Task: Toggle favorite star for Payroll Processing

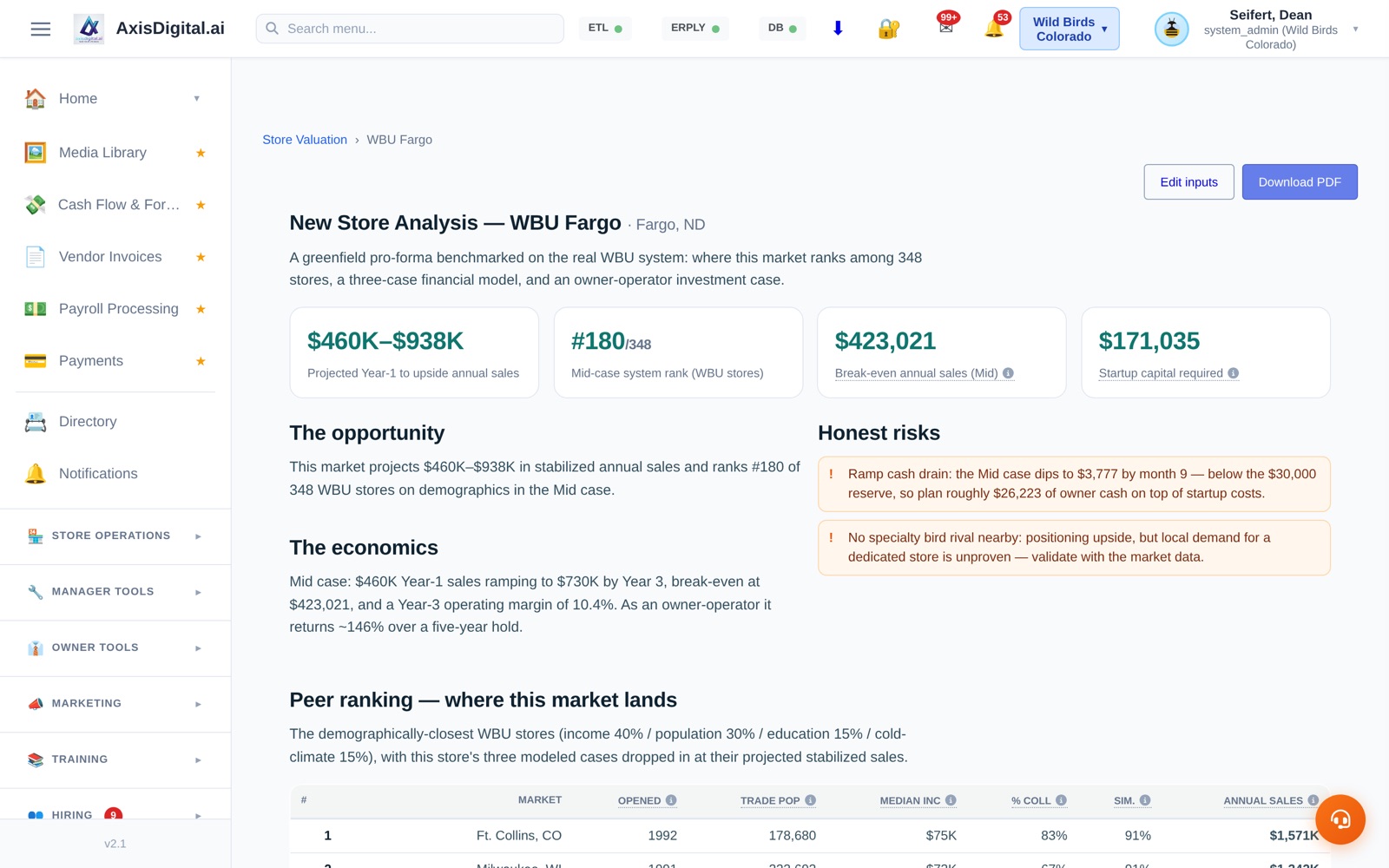Action: (201, 309)
